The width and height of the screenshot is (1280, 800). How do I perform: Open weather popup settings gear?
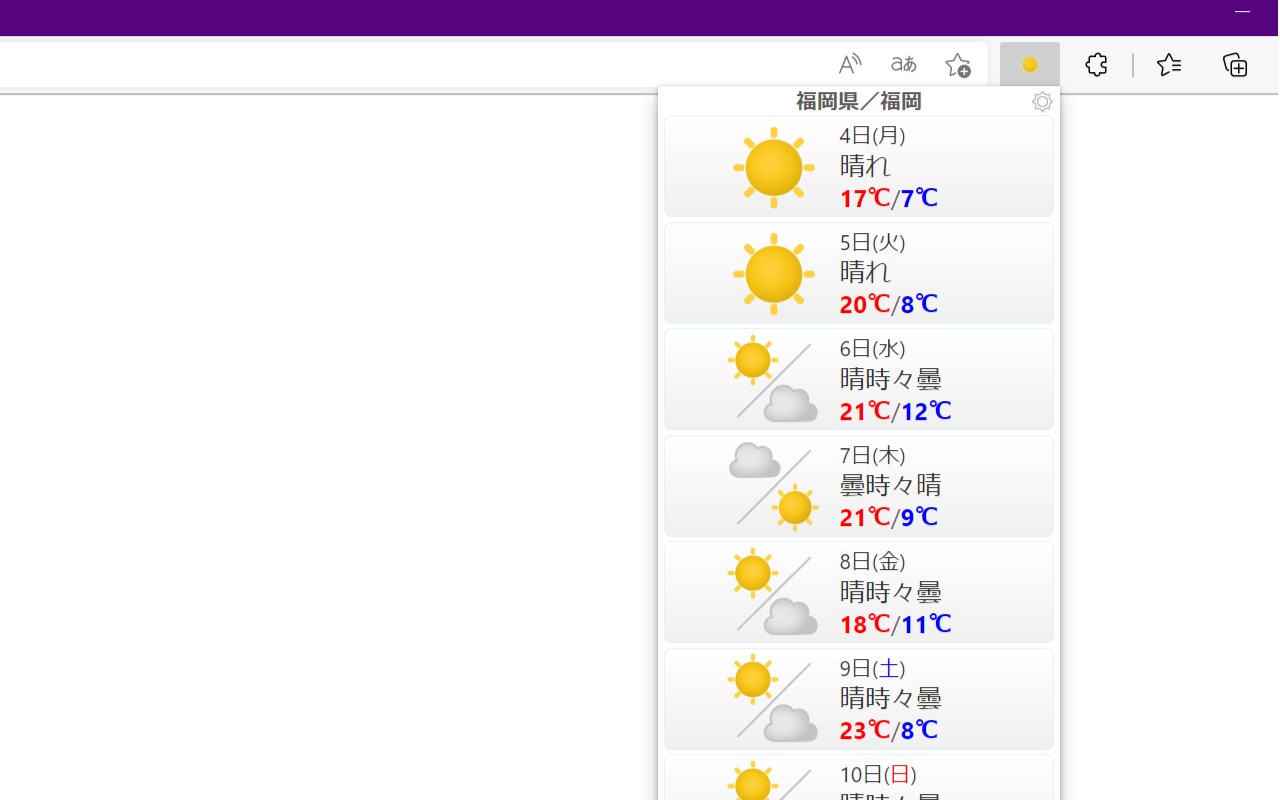point(1042,102)
